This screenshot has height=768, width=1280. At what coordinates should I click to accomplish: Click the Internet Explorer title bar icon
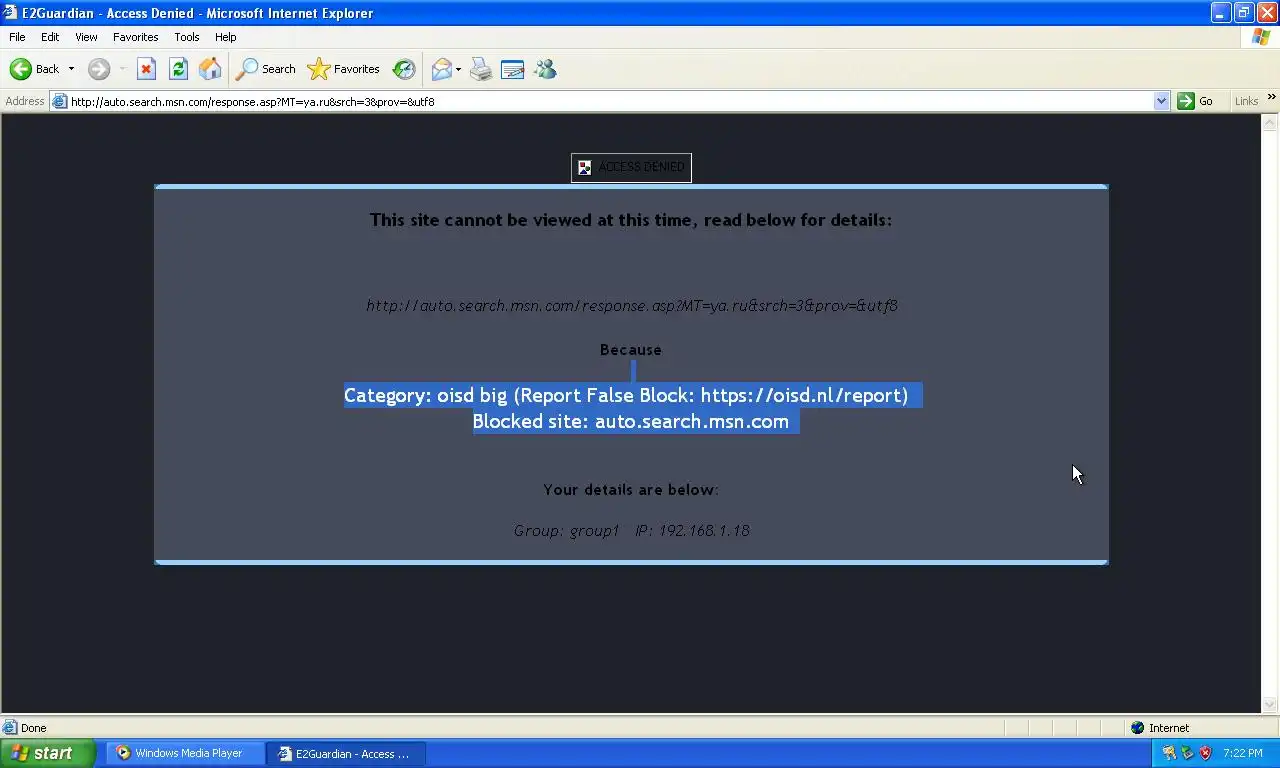[11, 13]
